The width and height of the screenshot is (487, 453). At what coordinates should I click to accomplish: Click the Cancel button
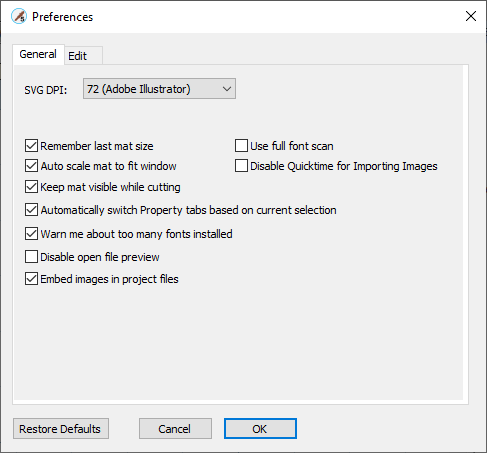point(175,429)
